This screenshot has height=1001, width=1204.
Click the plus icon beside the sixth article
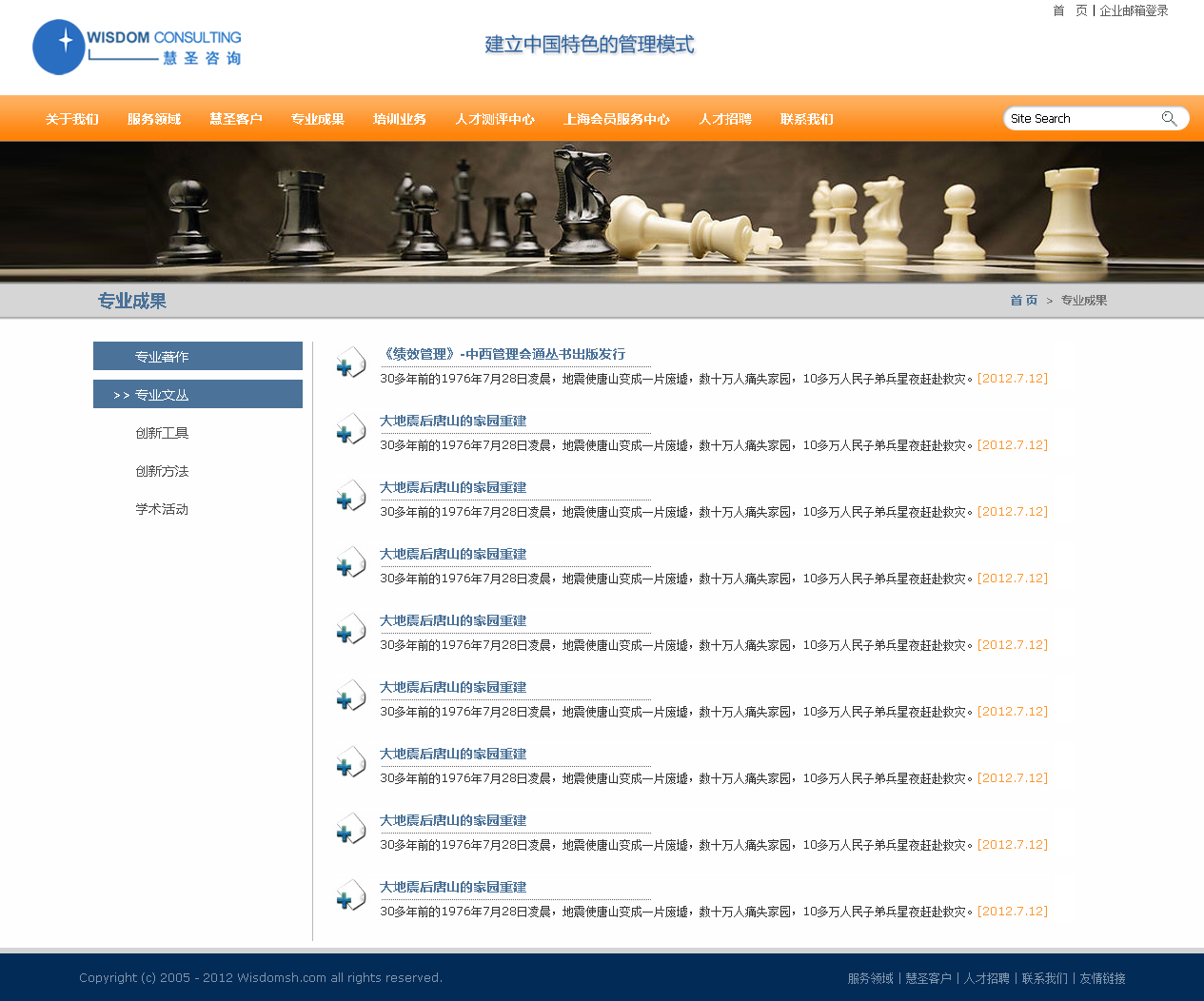[x=350, y=697]
